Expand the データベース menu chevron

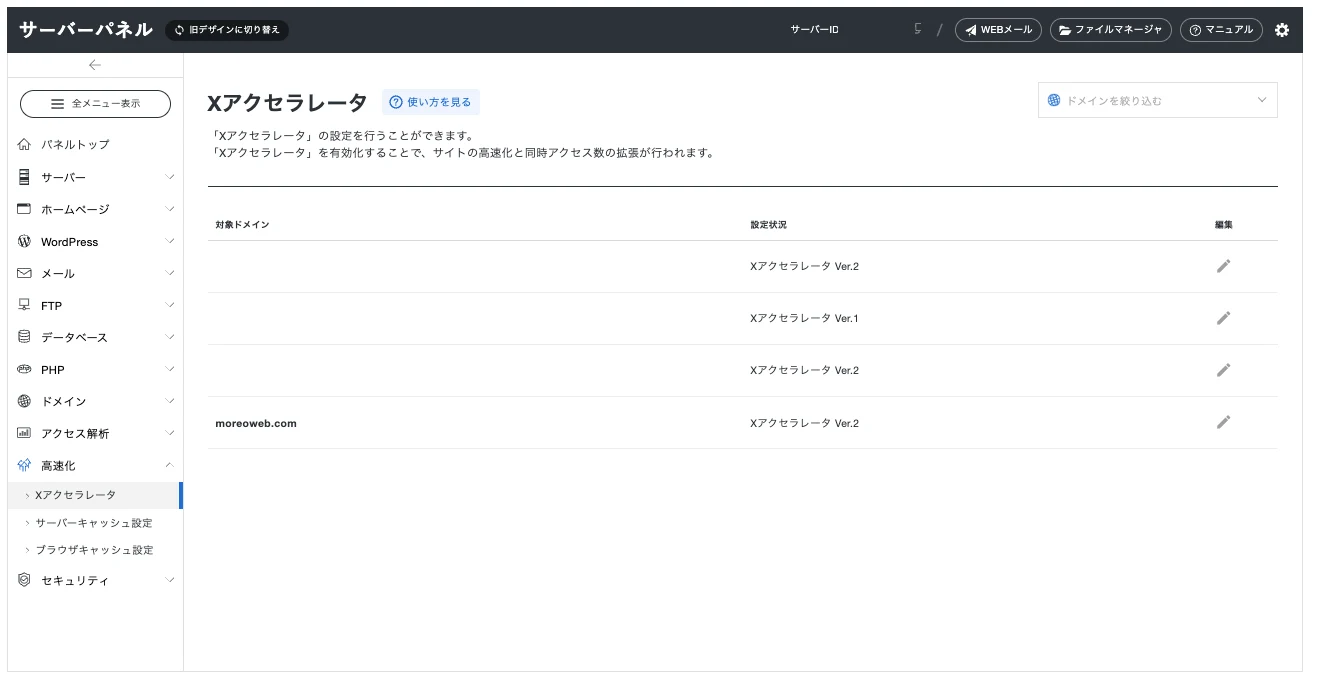pyautogui.click(x=170, y=337)
